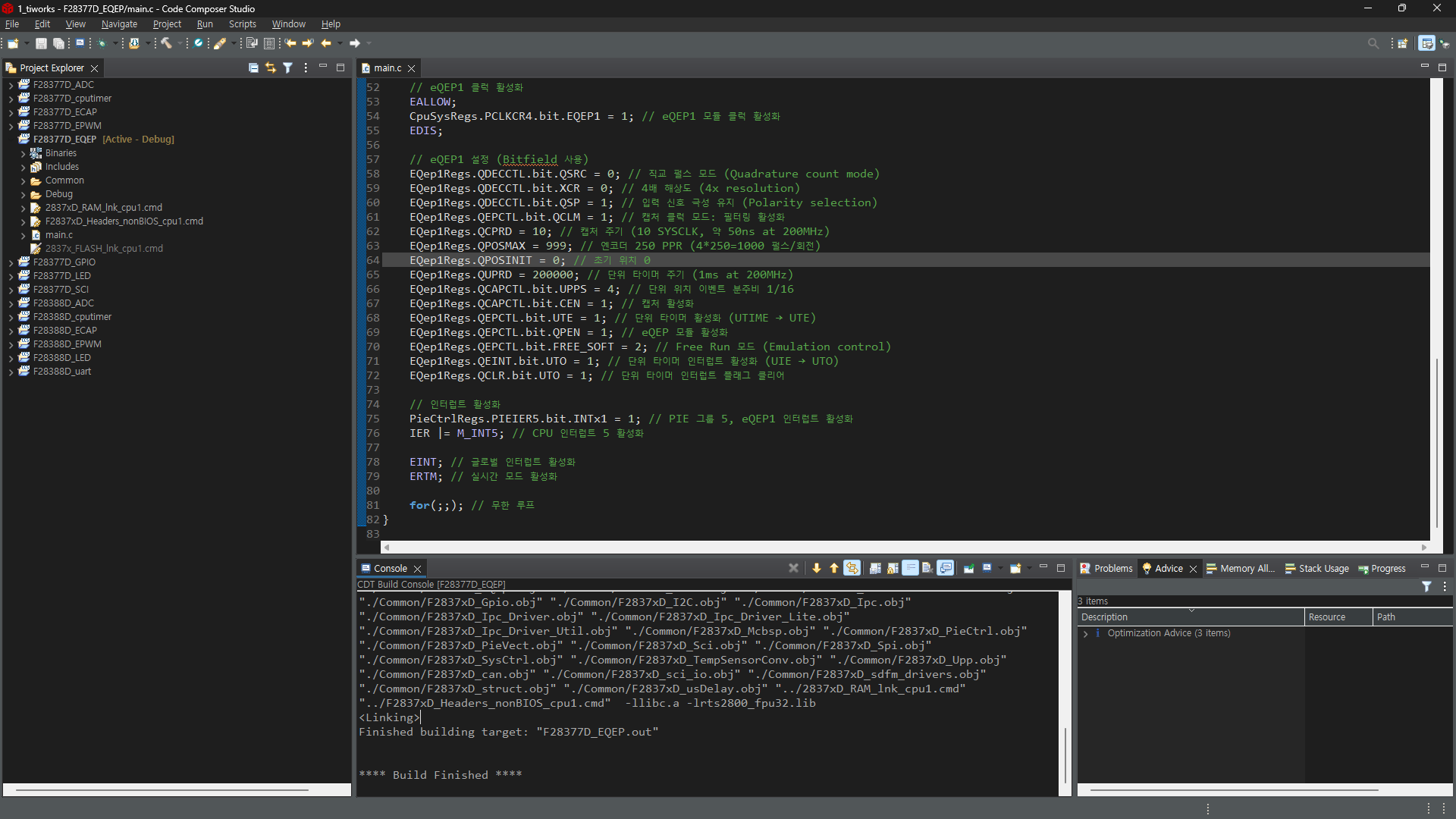This screenshot has width=1456, height=819.
Task: Click the Clear Console icon
Action: tap(927, 568)
